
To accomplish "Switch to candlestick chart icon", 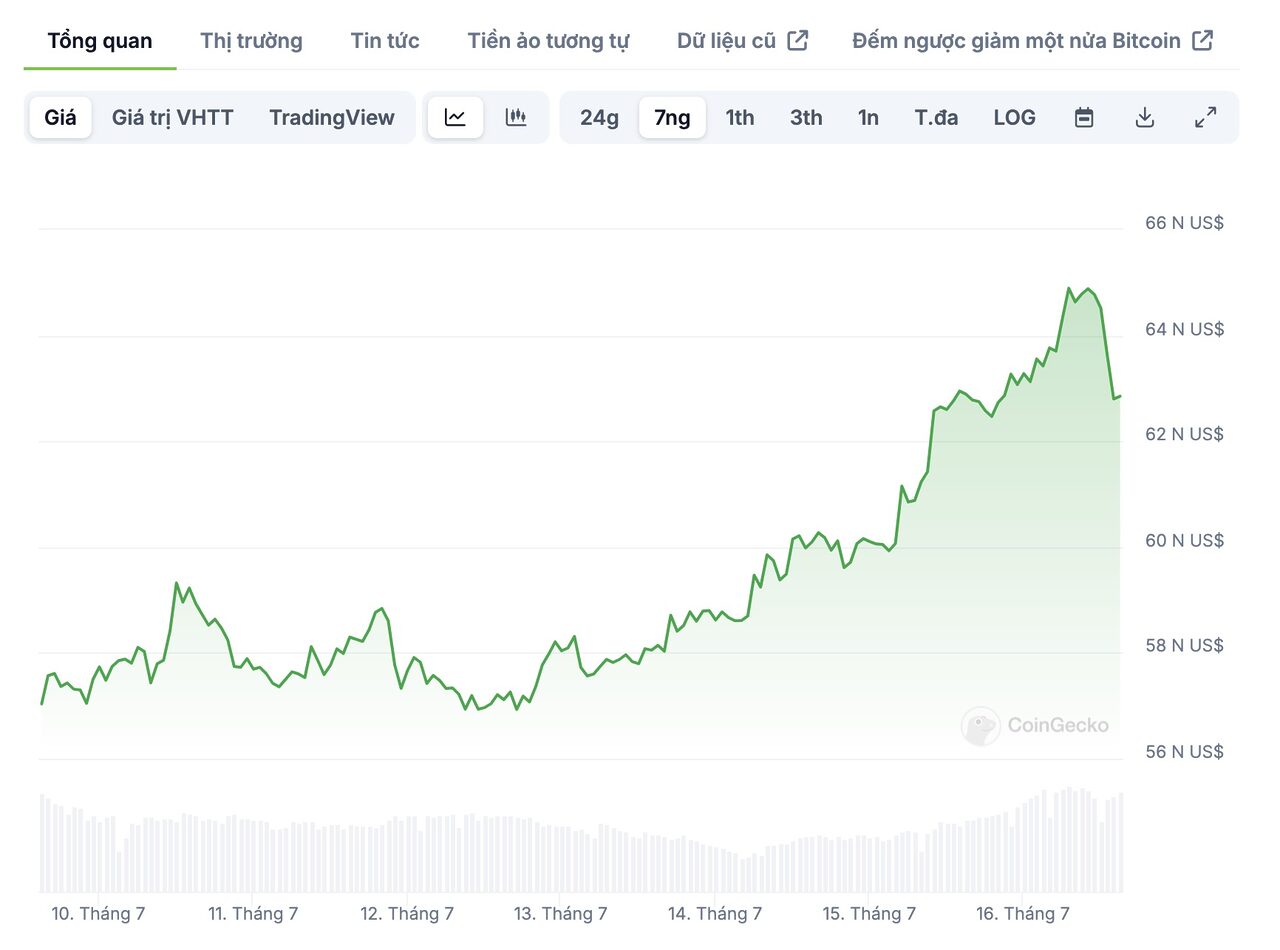I will click(x=516, y=117).
